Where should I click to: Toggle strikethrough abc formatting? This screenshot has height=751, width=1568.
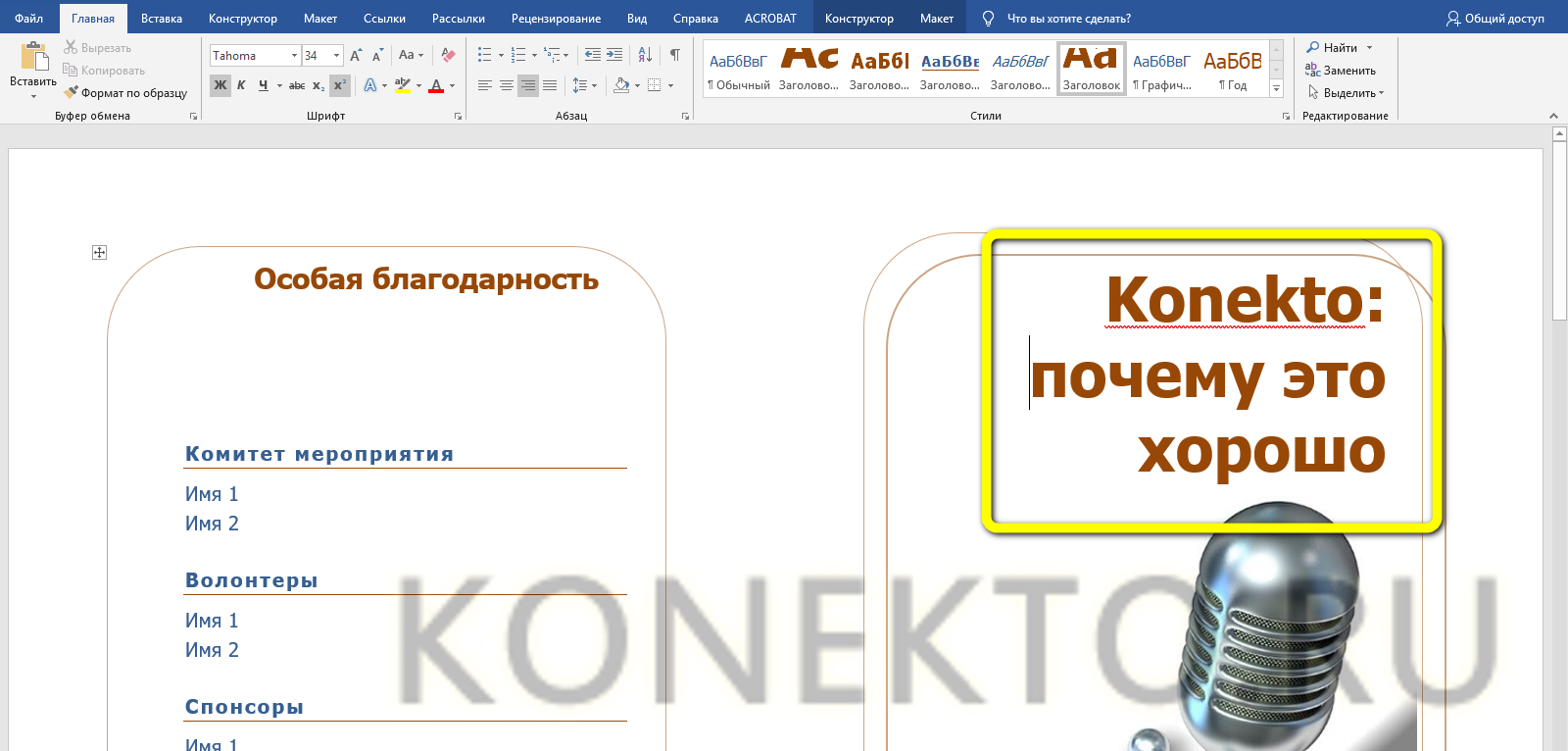[297, 85]
